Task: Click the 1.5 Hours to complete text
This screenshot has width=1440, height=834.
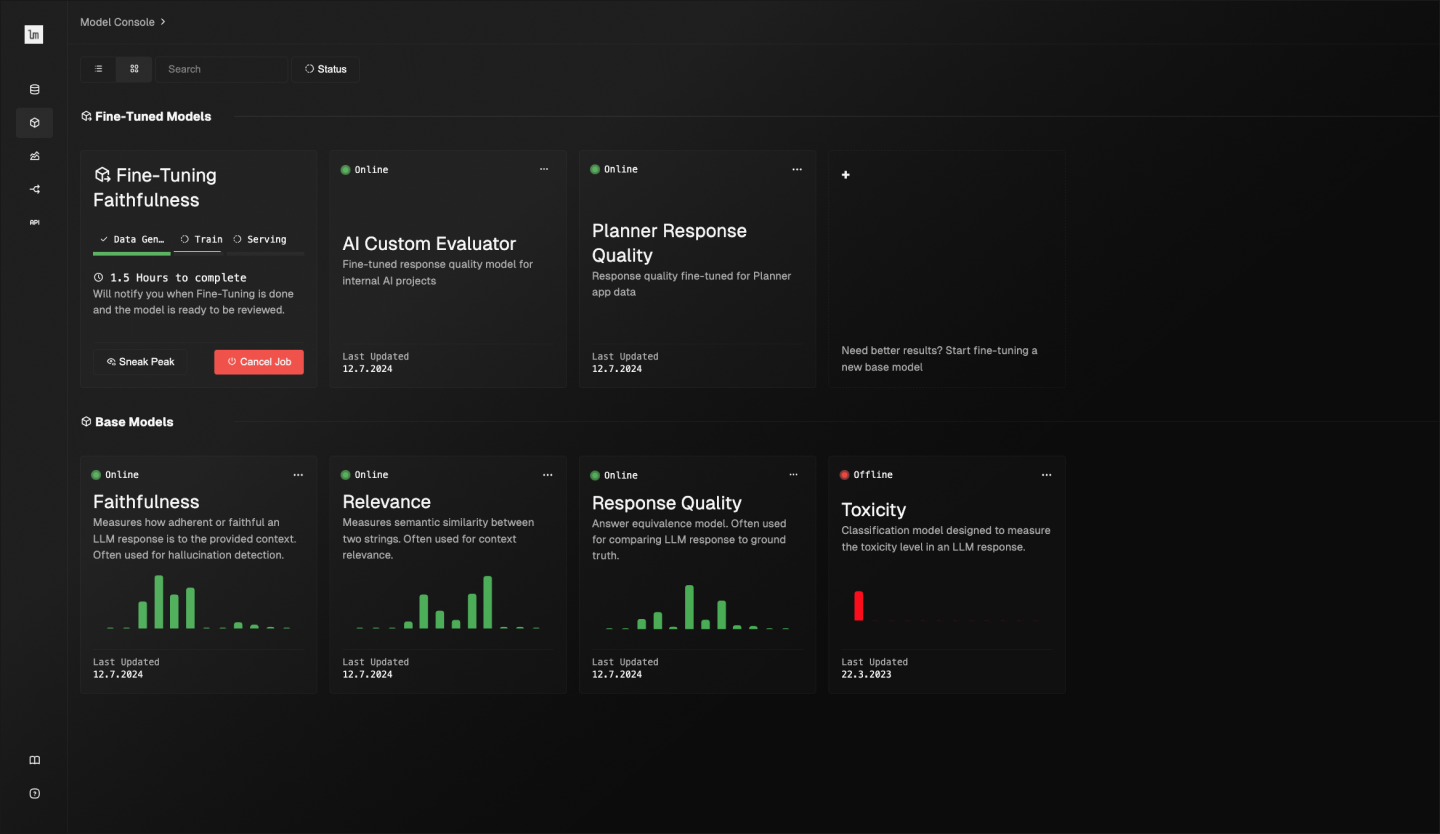Action: click(178, 278)
